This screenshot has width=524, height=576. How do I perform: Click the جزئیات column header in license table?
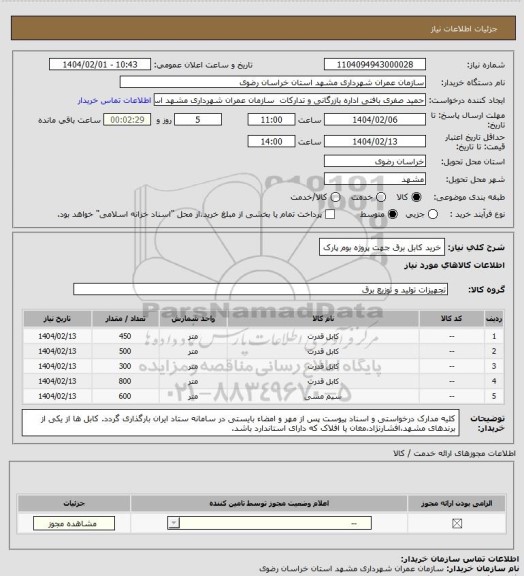click(x=74, y=503)
